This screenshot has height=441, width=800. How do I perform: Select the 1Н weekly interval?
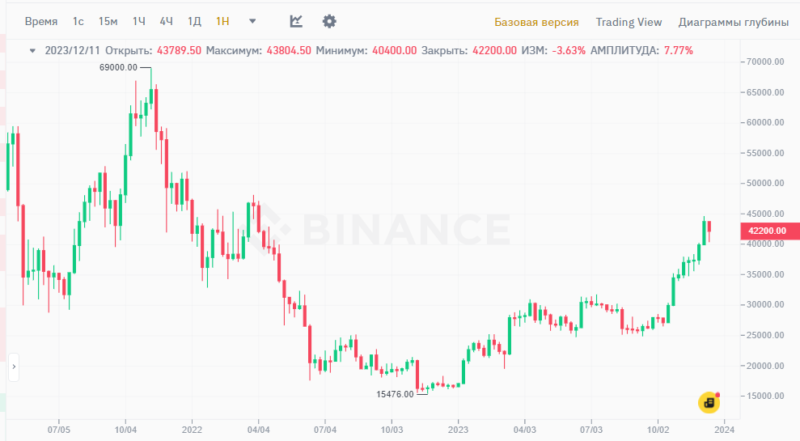point(223,21)
